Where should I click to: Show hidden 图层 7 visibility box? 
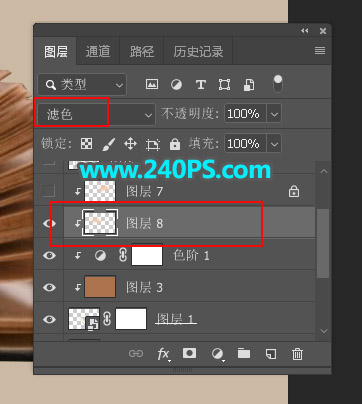point(49,191)
